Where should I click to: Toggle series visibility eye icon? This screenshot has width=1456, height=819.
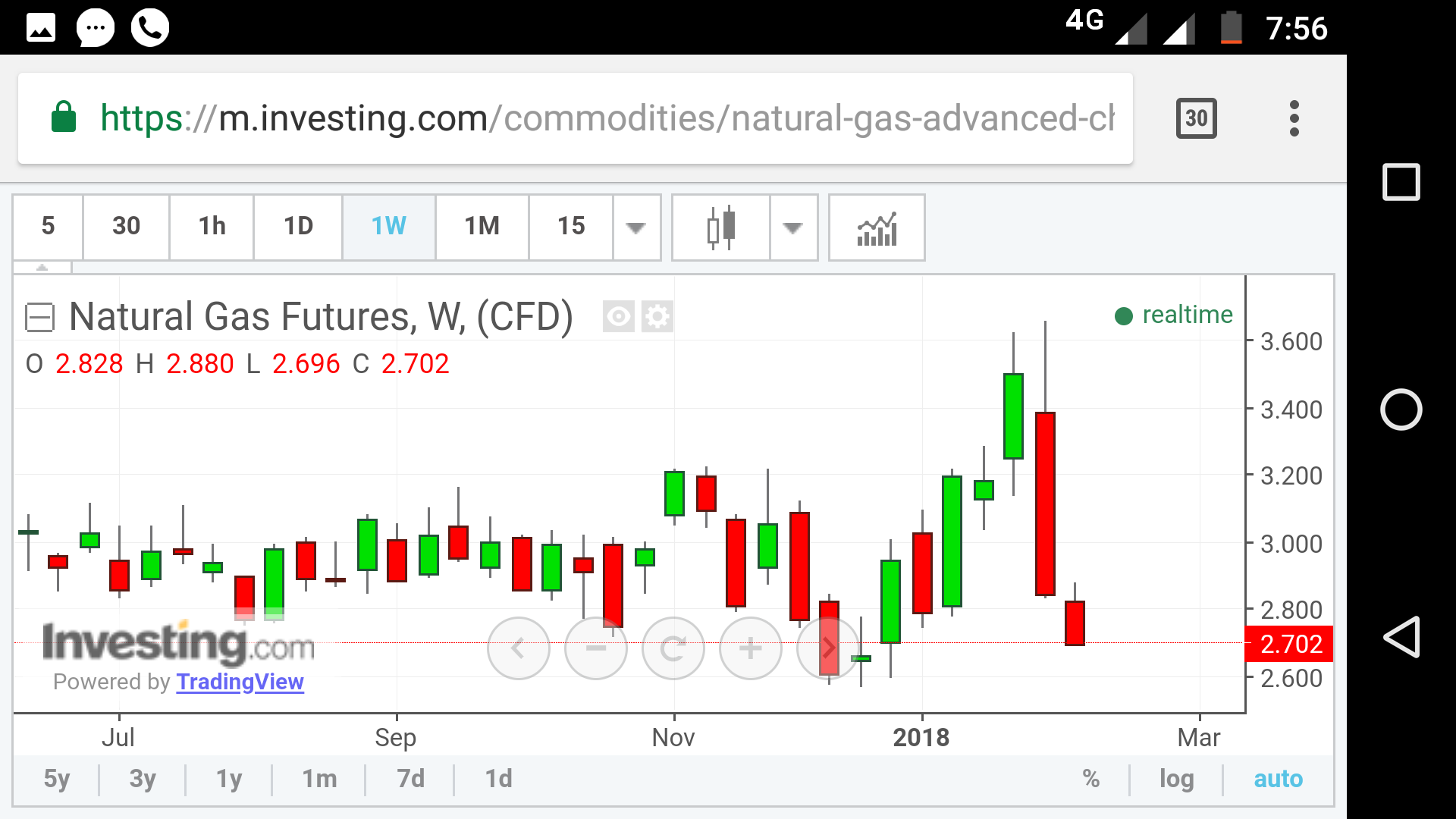[x=618, y=316]
